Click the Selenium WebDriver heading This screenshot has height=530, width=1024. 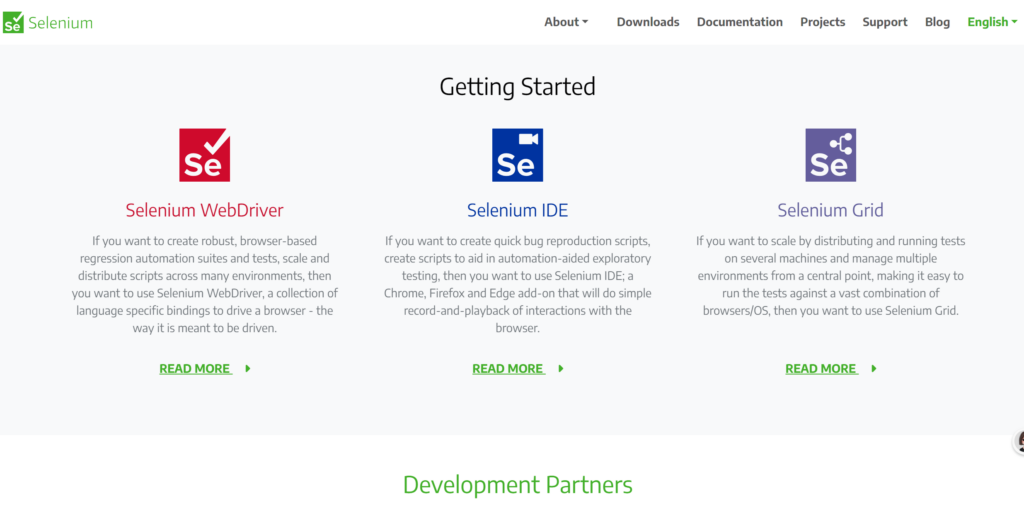coord(204,210)
